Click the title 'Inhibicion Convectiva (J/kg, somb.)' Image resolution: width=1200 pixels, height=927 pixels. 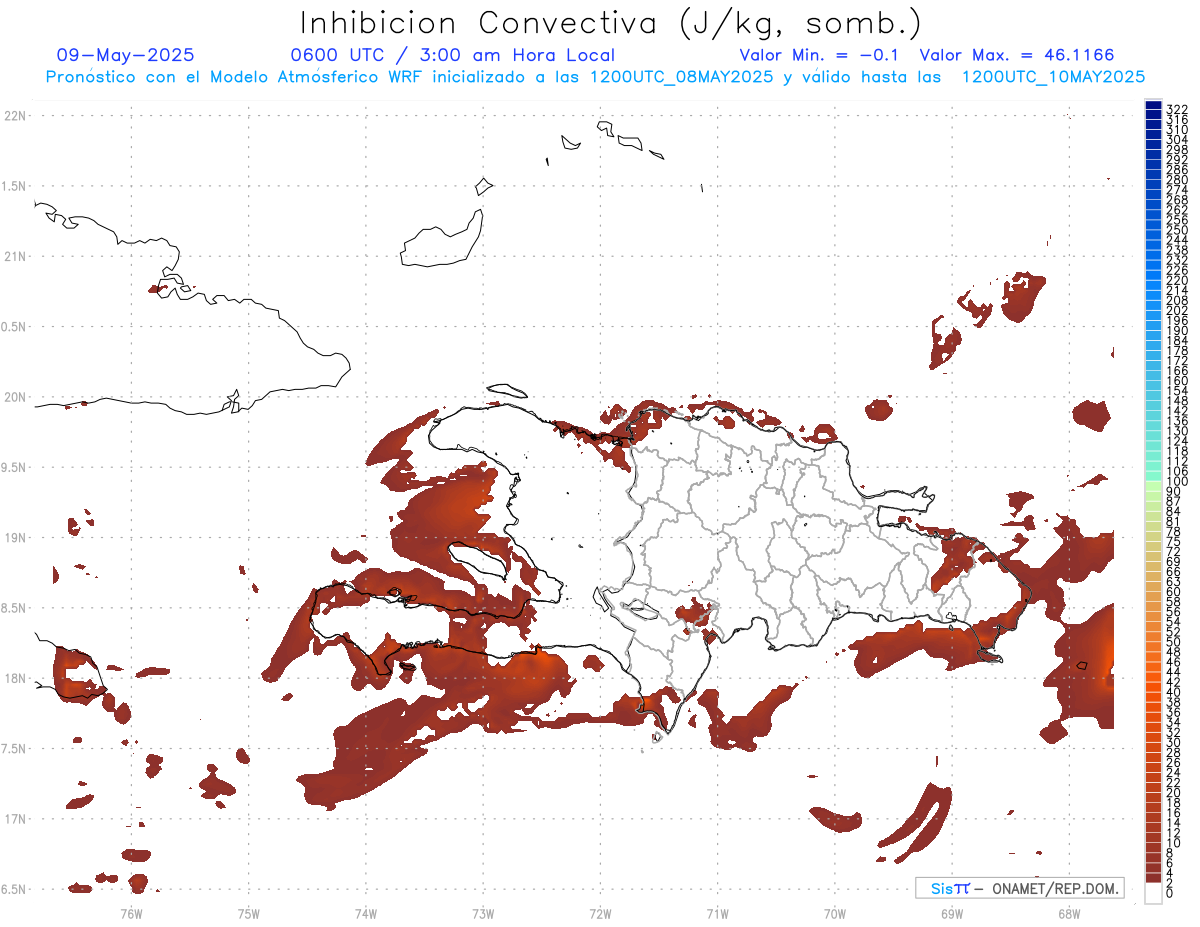click(x=610, y=24)
